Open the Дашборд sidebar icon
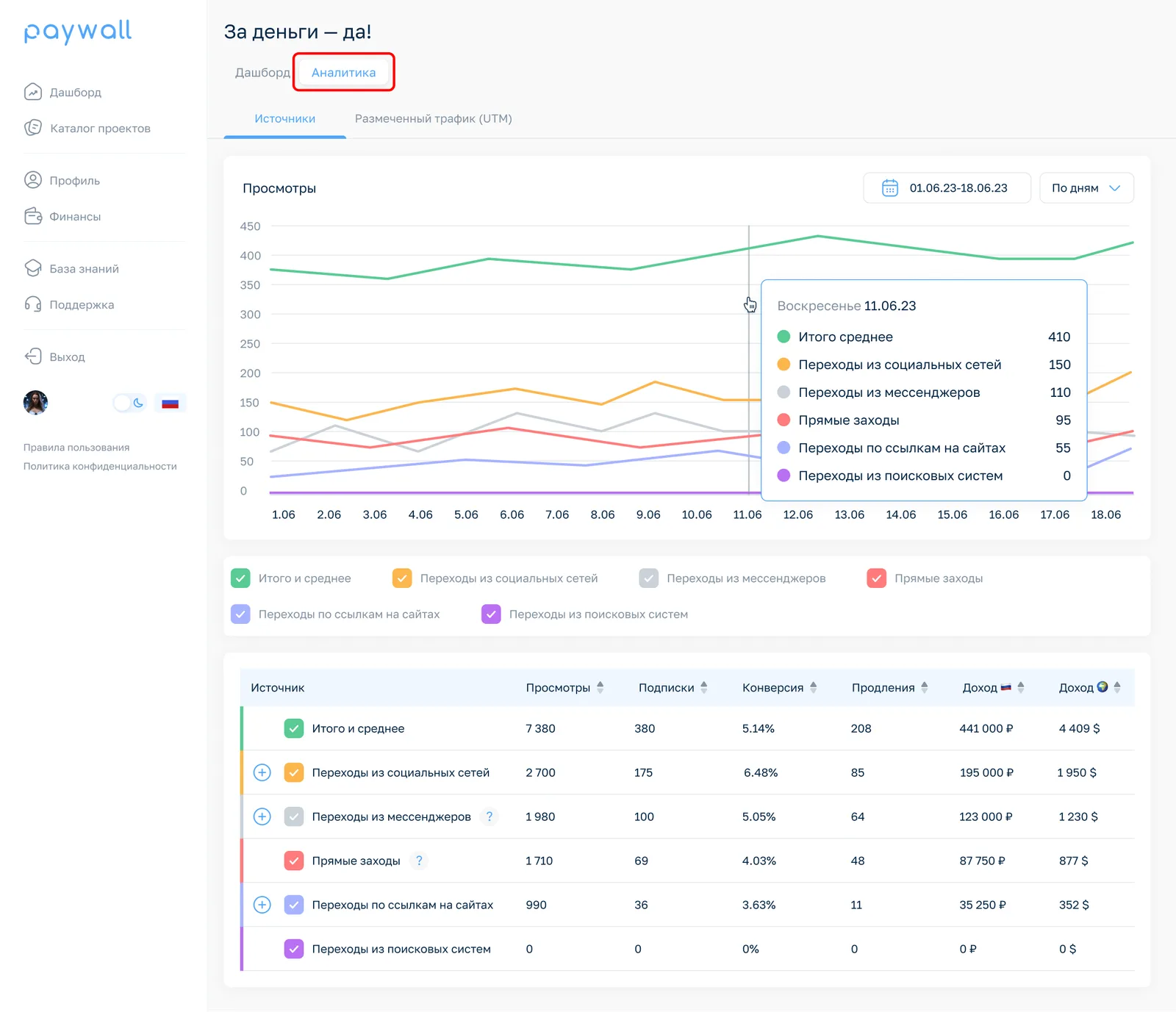The image size is (1176, 1012). coord(33,92)
